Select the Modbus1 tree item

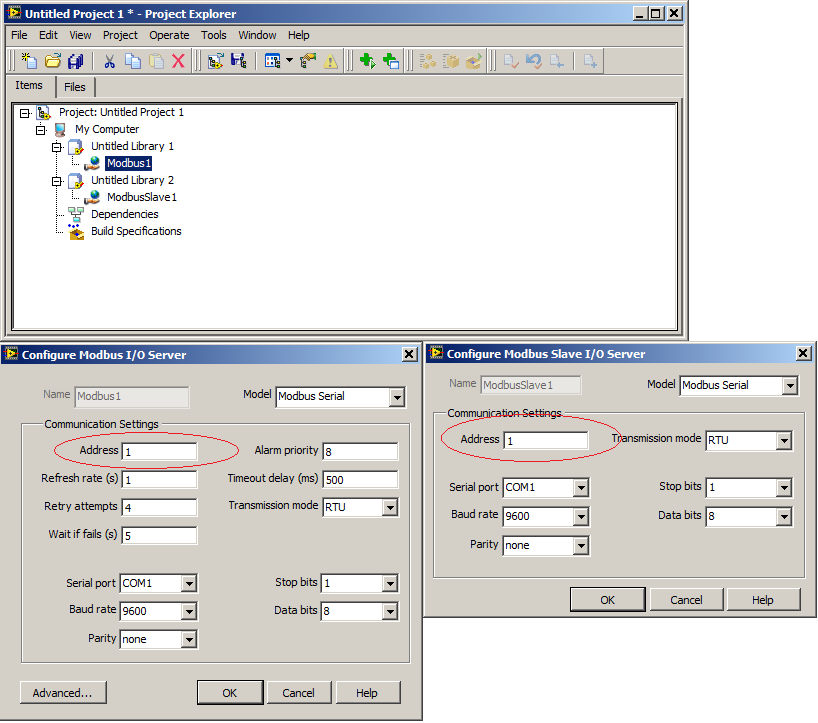click(129, 163)
